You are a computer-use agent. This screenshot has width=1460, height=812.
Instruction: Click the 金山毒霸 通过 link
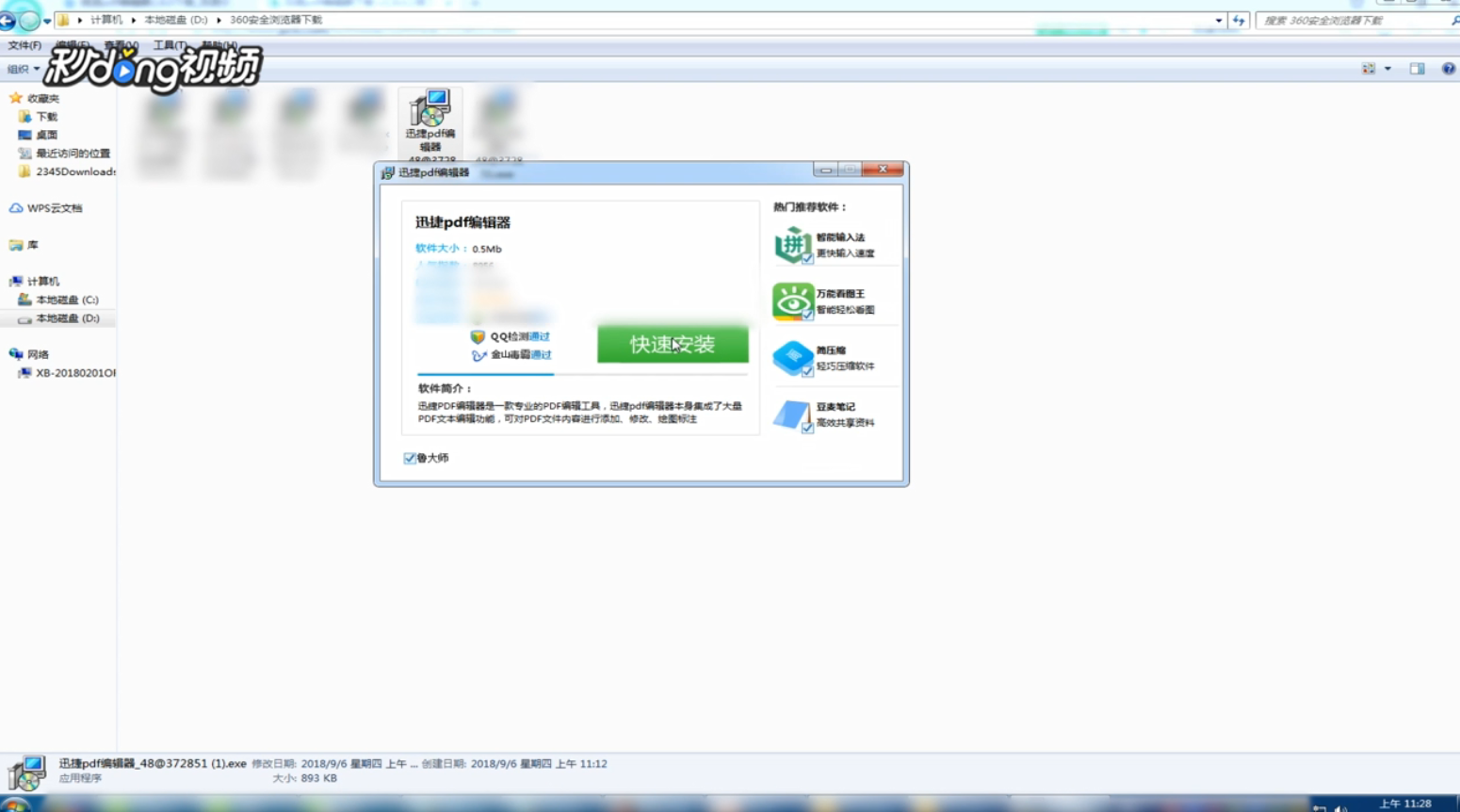point(541,355)
